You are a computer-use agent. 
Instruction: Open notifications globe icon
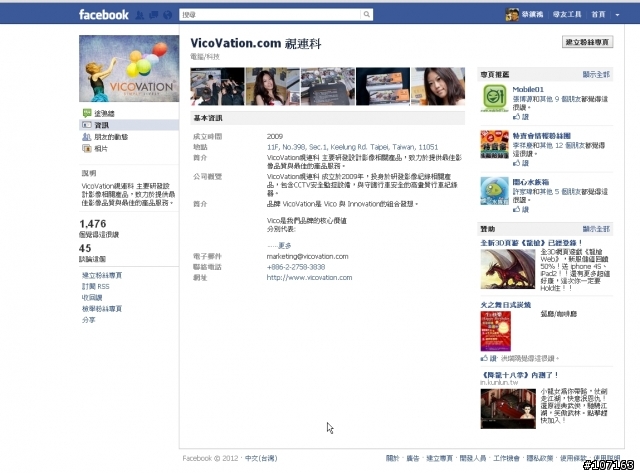(167, 15)
